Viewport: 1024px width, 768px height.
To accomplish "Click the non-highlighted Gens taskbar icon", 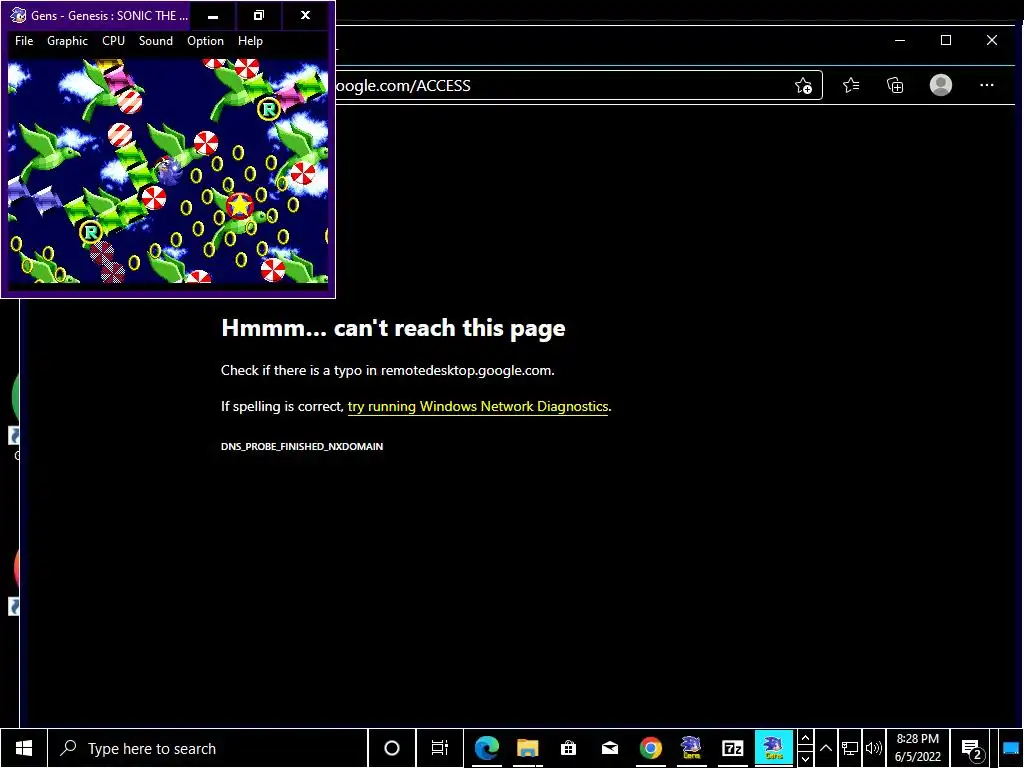I will 691,748.
